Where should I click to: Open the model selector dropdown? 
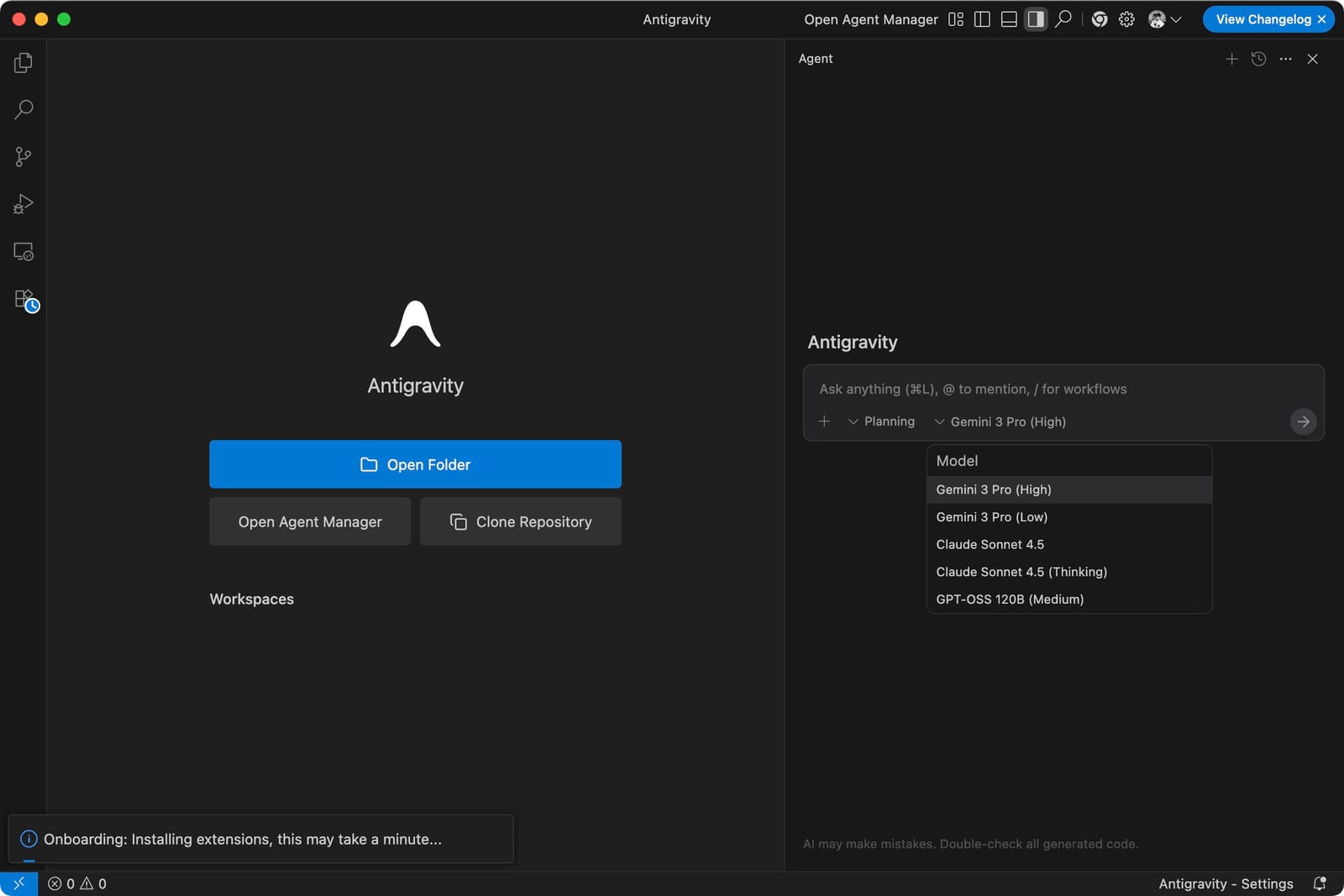click(x=1000, y=421)
